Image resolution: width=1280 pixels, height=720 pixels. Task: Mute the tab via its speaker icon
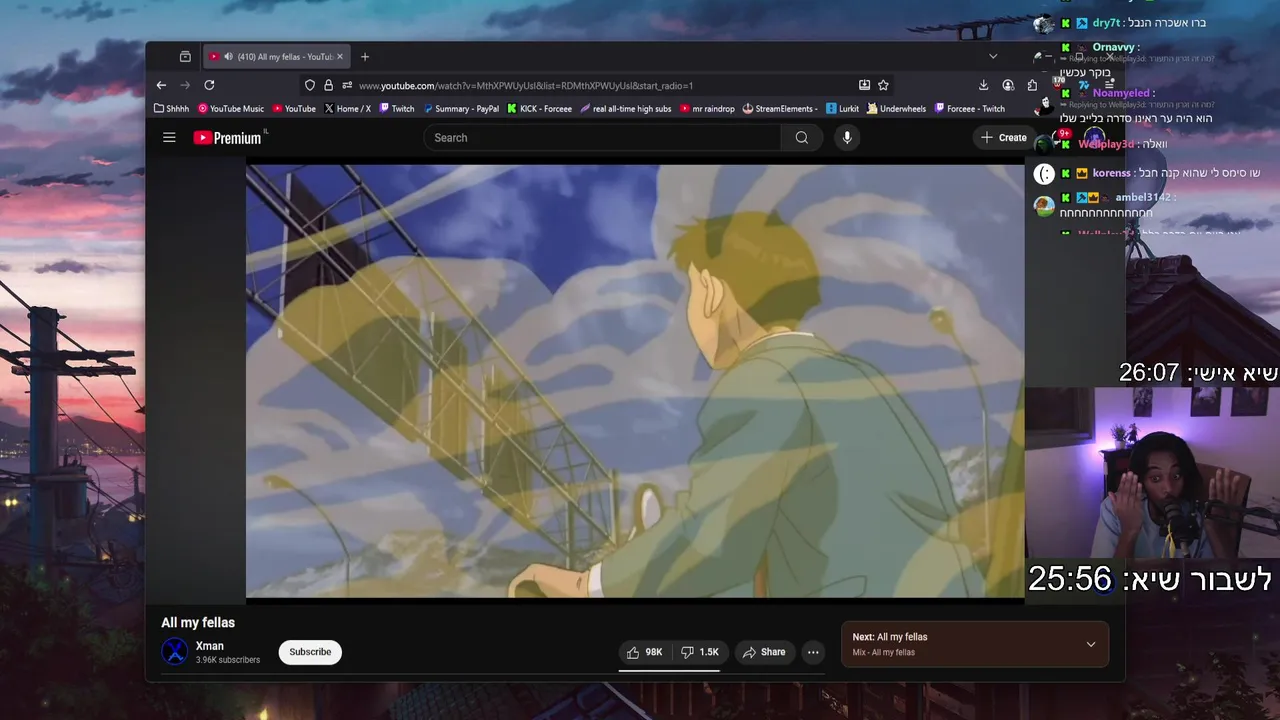point(228,57)
